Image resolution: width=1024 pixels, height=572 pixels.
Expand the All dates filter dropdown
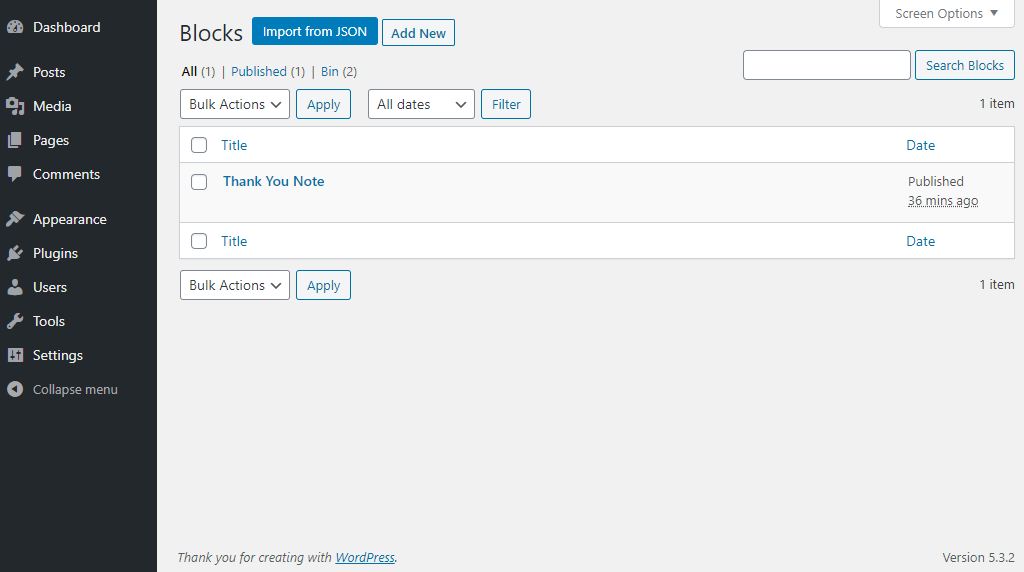coord(421,104)
